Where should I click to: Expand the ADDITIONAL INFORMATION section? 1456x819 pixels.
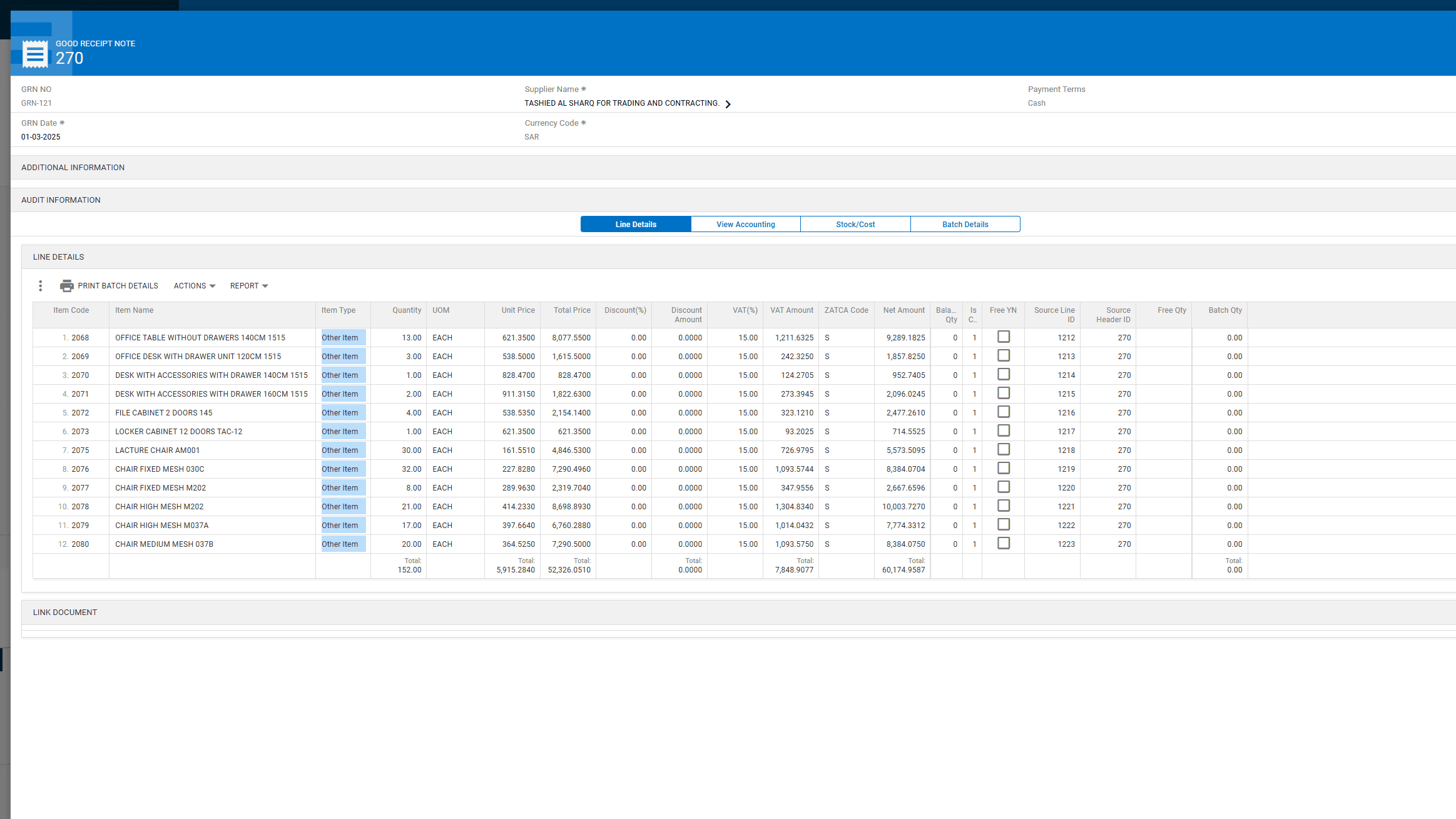coord(73,167)
